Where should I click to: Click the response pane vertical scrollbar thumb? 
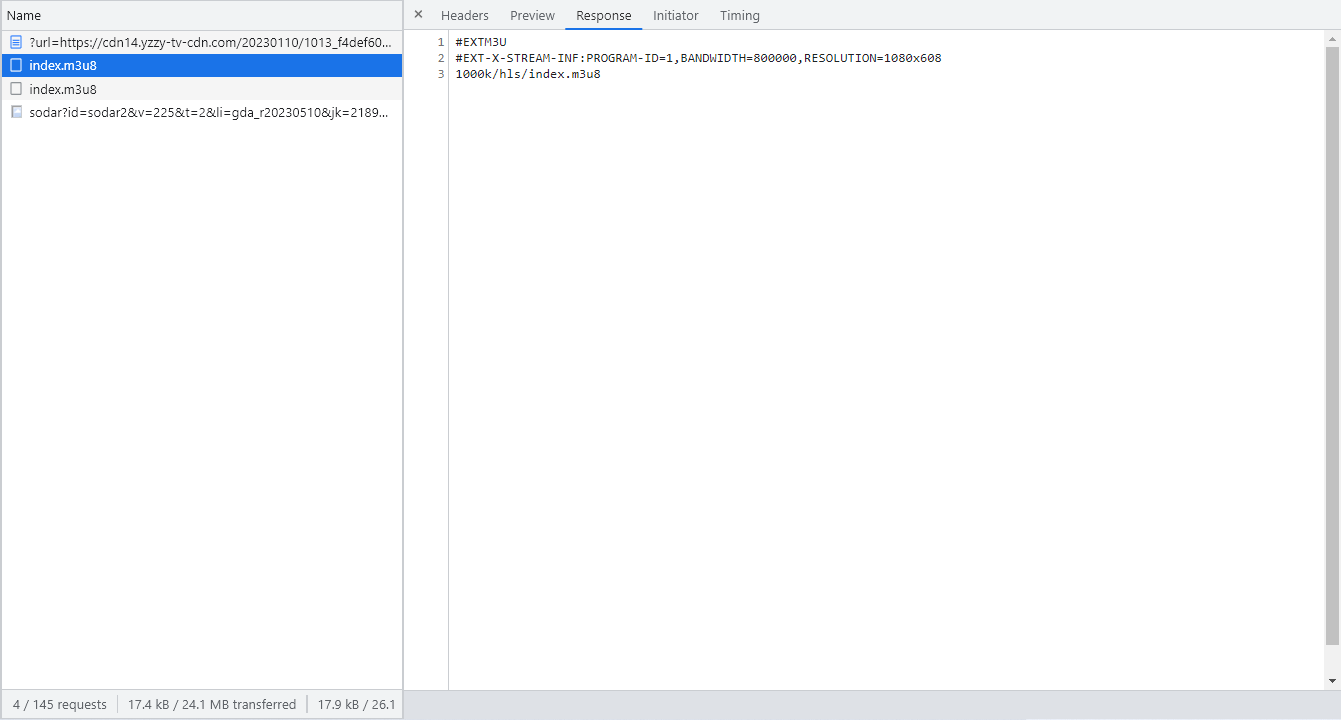[1332, 340]
